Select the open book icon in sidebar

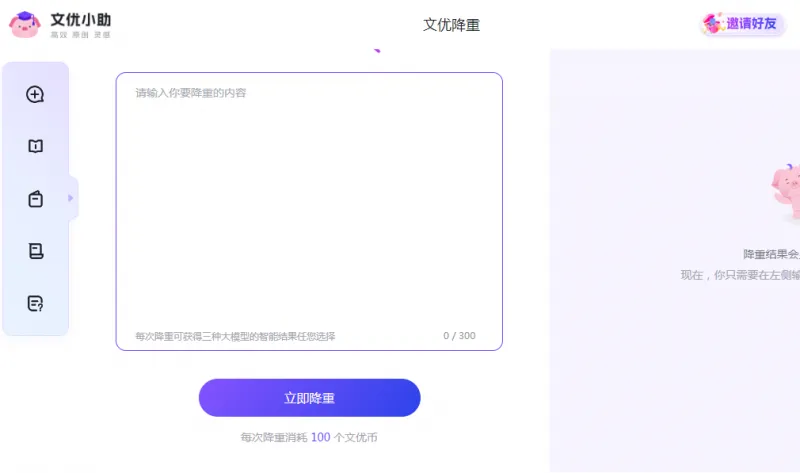coord(35,147)
